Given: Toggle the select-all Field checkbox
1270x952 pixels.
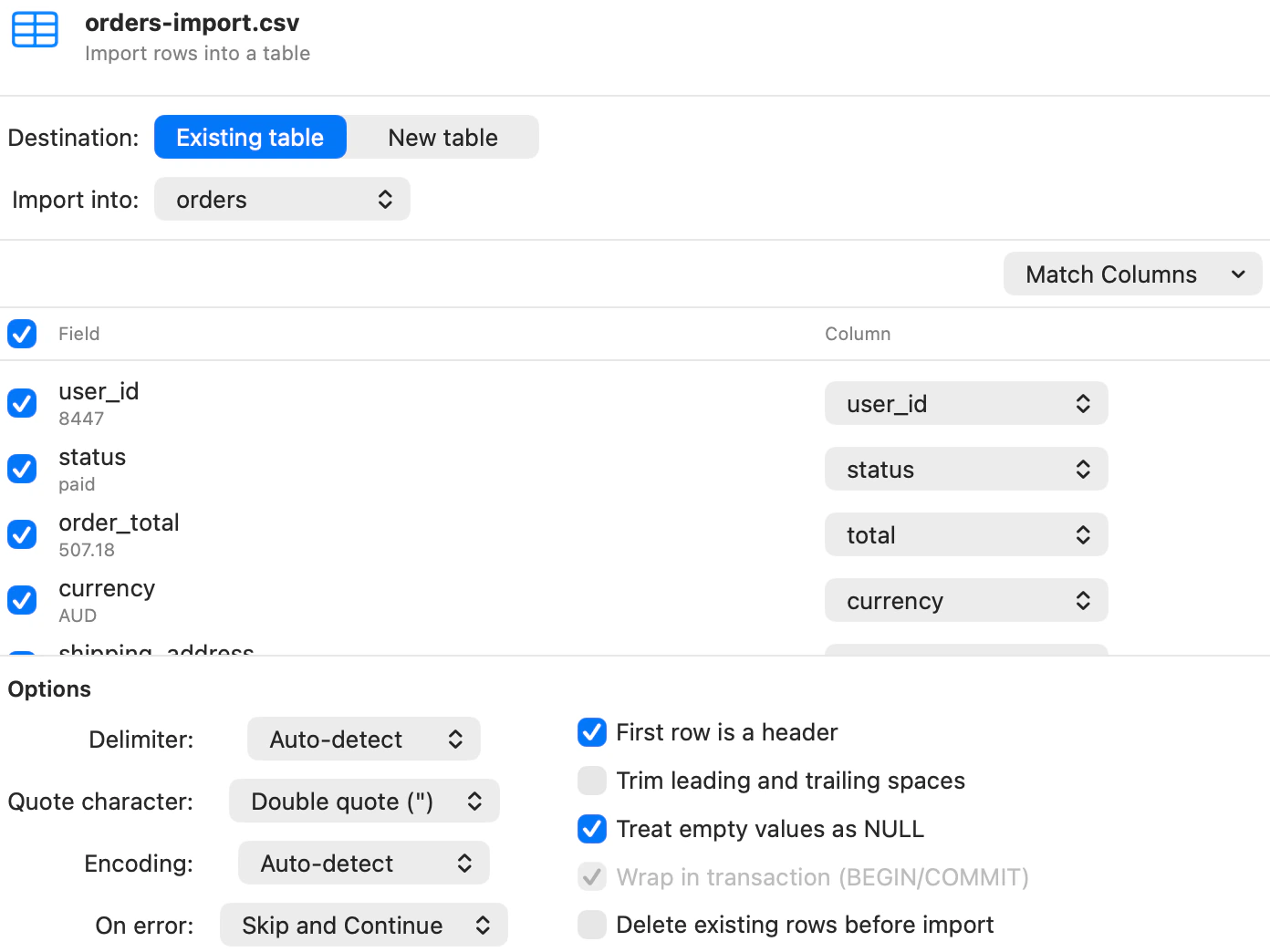Looking at the screenshot, I should pos(22,334).
